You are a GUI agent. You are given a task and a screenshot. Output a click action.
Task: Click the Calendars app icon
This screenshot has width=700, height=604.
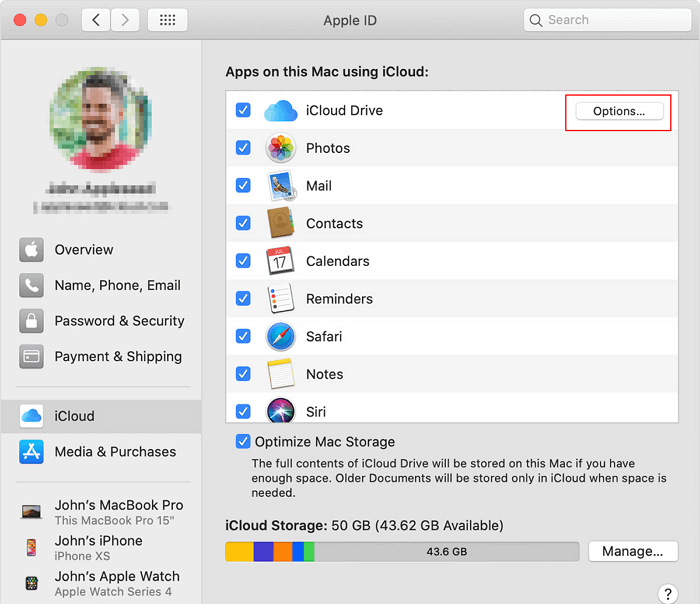[x=281, y=261]
